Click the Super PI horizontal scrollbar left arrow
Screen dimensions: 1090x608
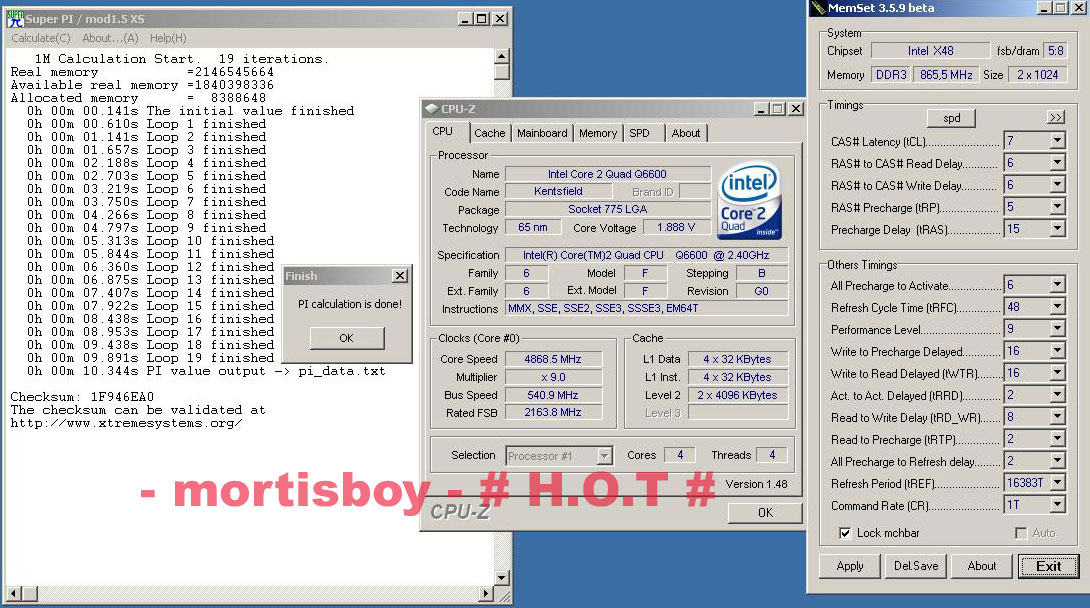[x=13, y=593]
